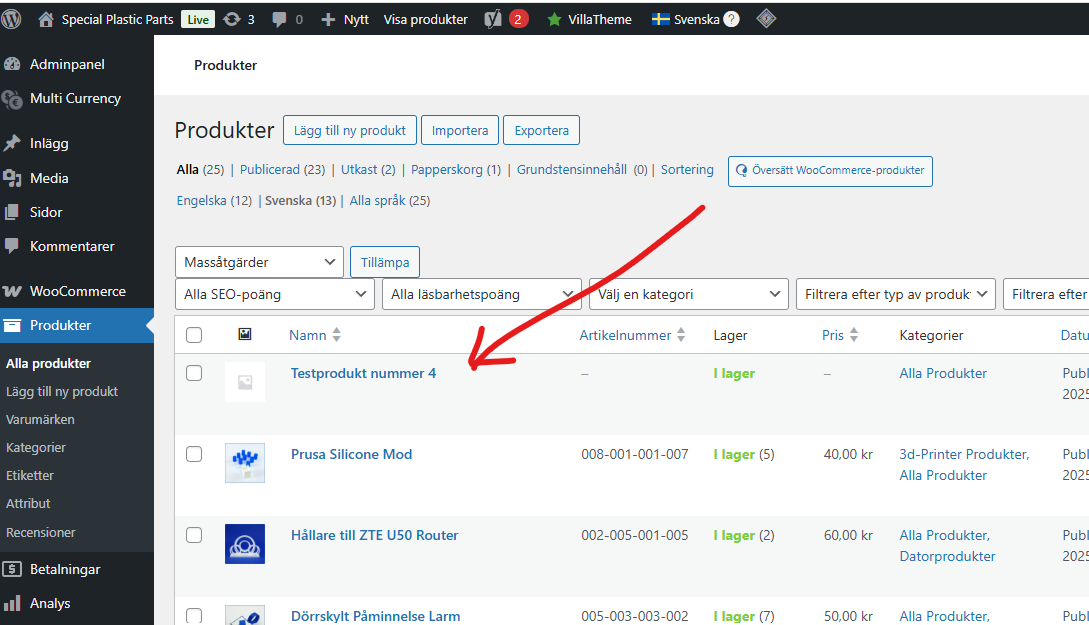Check the box for Hållare till ZTE U50 Router
This screenshot has height=625, width=1089.
194,535
